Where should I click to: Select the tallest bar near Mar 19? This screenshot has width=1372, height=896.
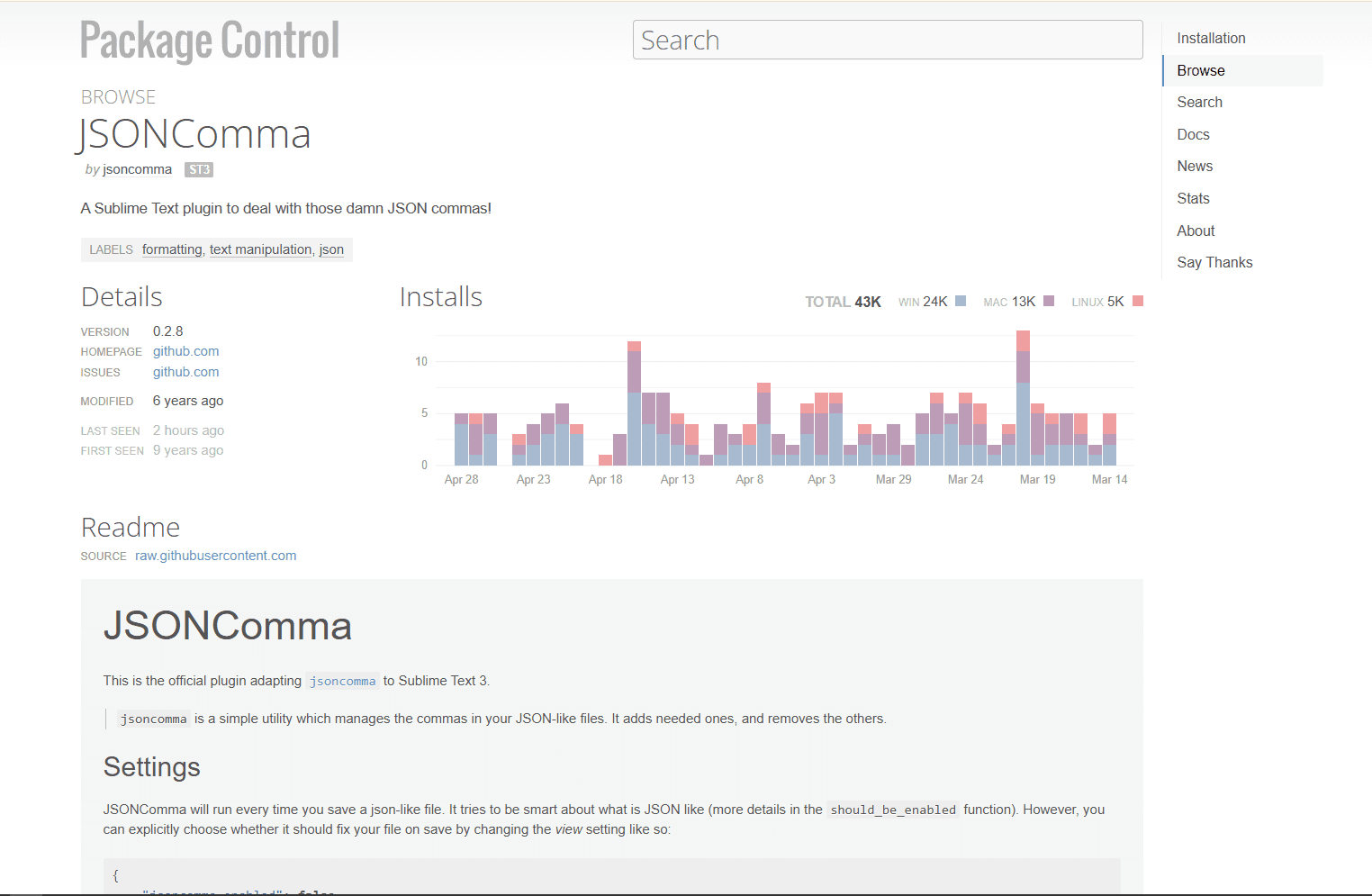click(1023, 396)
